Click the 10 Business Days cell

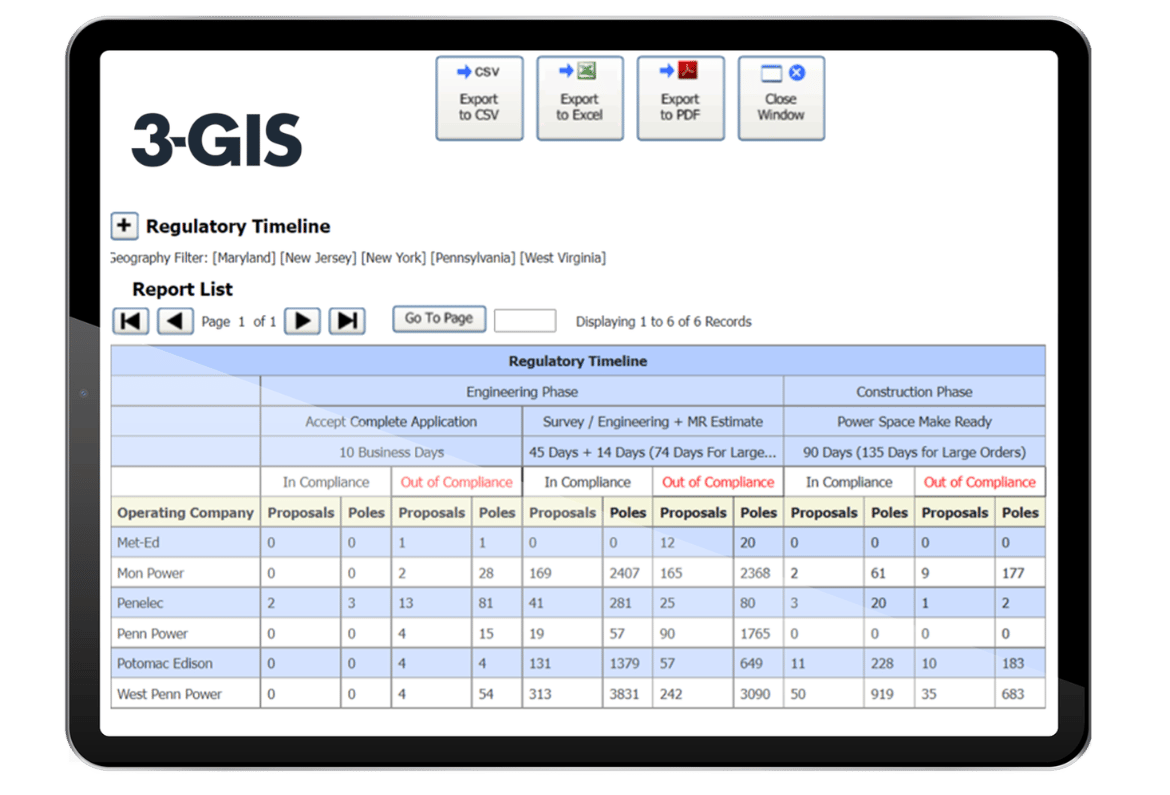point(391,452)
